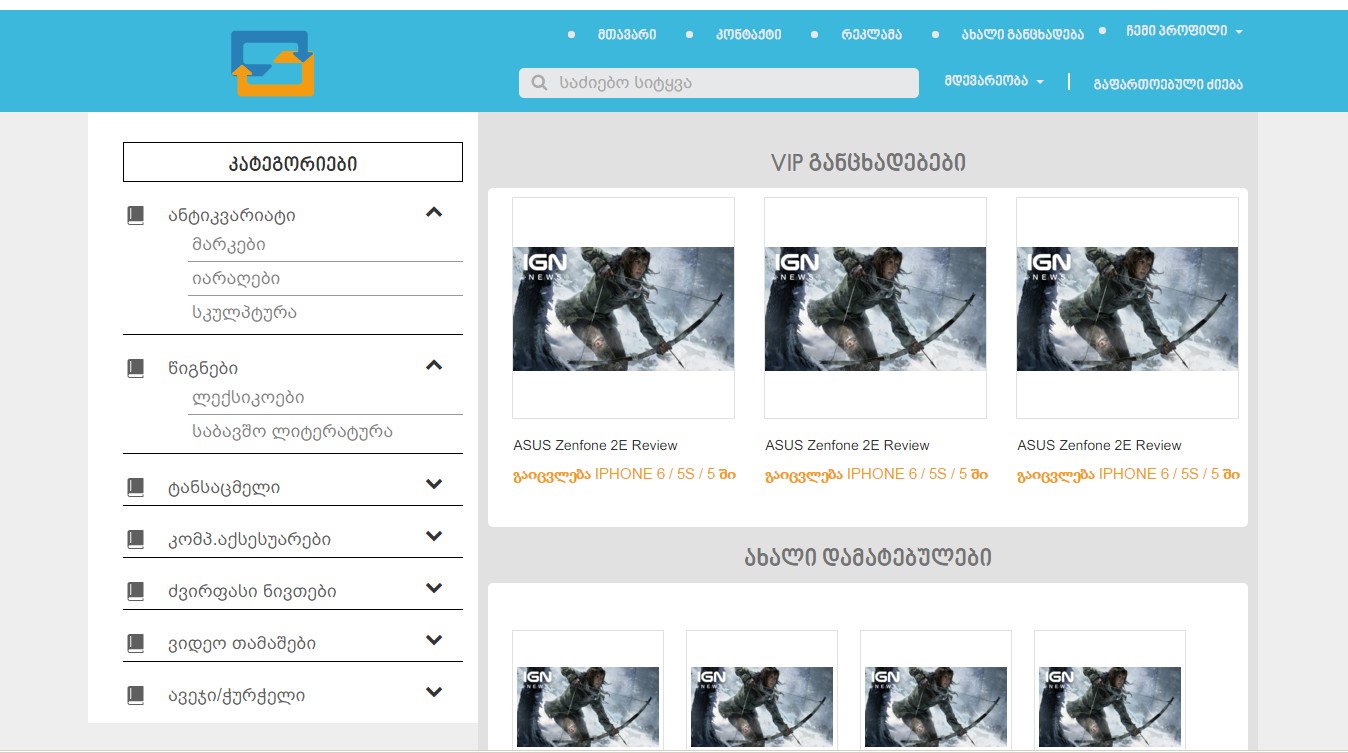1348x753 pixels.
Task: Open the კონტაქტი menu item
Action: tap(748, 34)
